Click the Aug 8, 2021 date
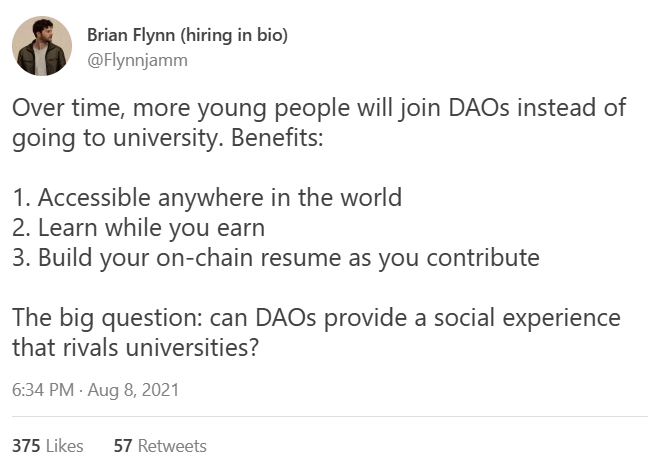This screenshot has height=466, width=648. 133,390
